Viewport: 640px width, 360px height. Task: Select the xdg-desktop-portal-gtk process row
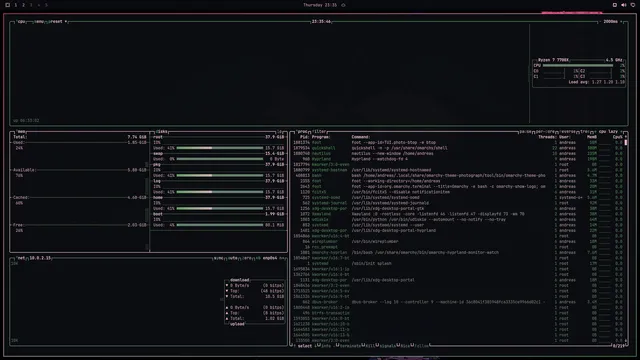click(x=458, y=209)
